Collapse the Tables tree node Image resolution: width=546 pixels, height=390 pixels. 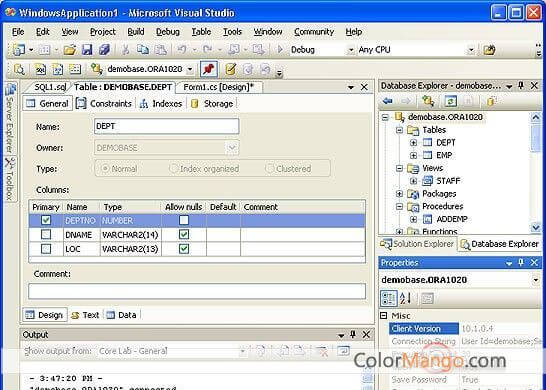pyautogui.click(x=400, y=130)
